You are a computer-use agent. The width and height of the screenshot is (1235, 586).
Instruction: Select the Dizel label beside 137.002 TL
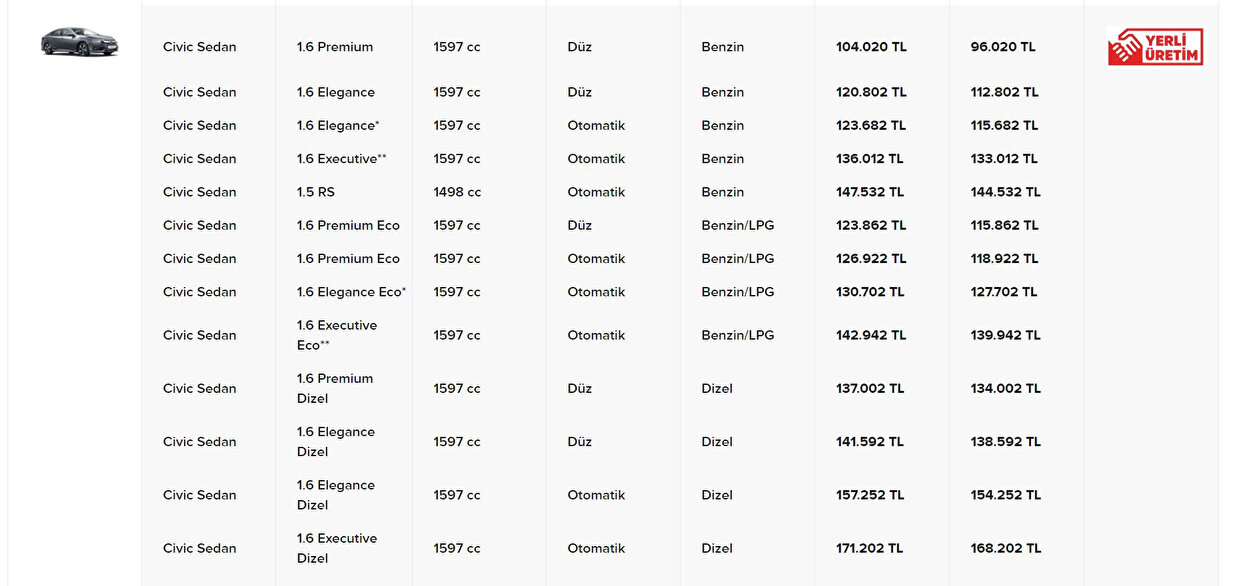(x=717, y=388)
